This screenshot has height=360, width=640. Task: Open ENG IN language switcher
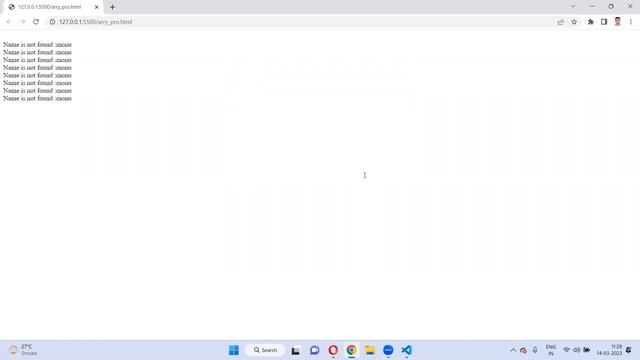(551, 350)
